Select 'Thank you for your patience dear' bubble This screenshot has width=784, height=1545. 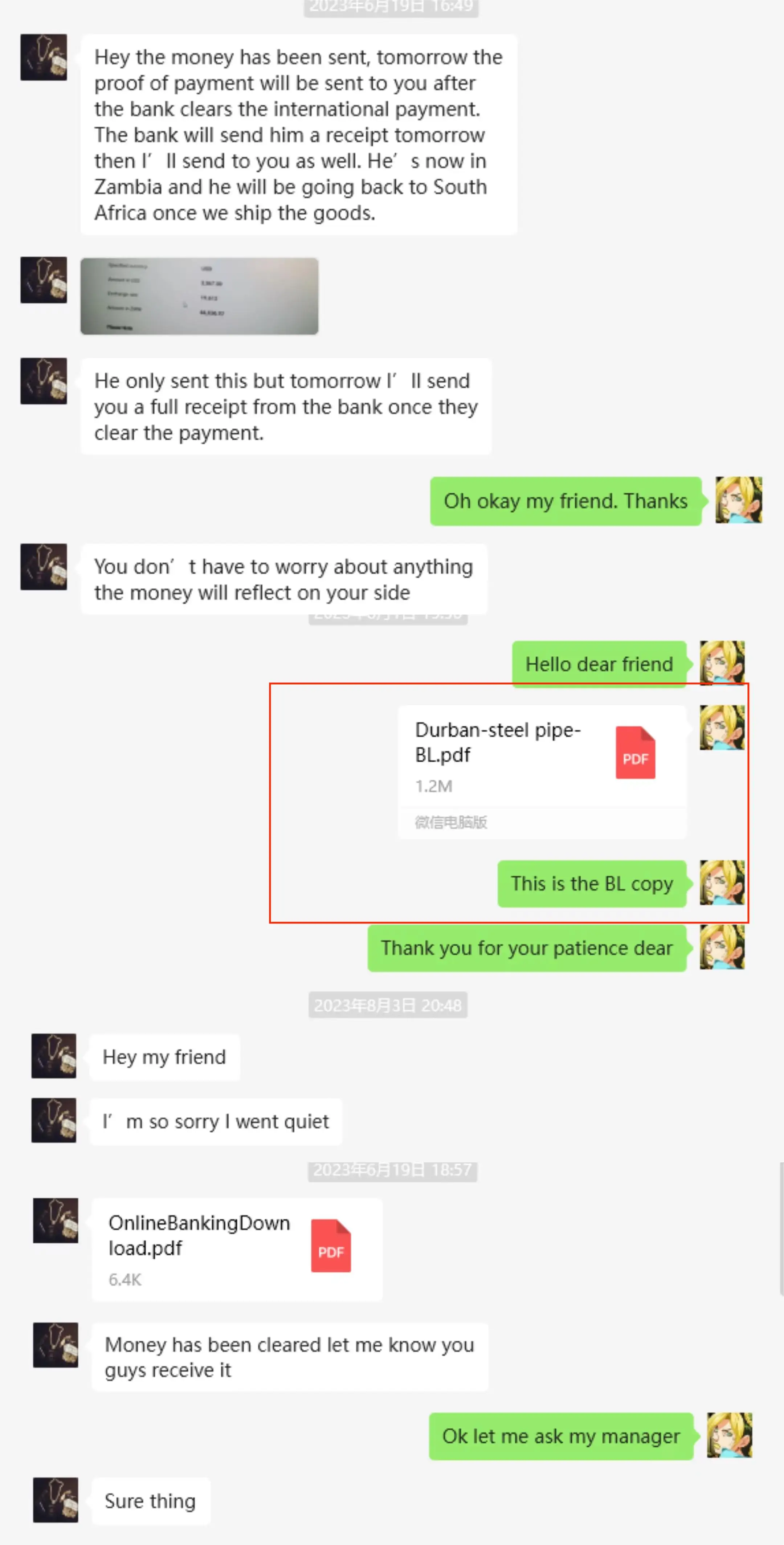click(527, 948)
